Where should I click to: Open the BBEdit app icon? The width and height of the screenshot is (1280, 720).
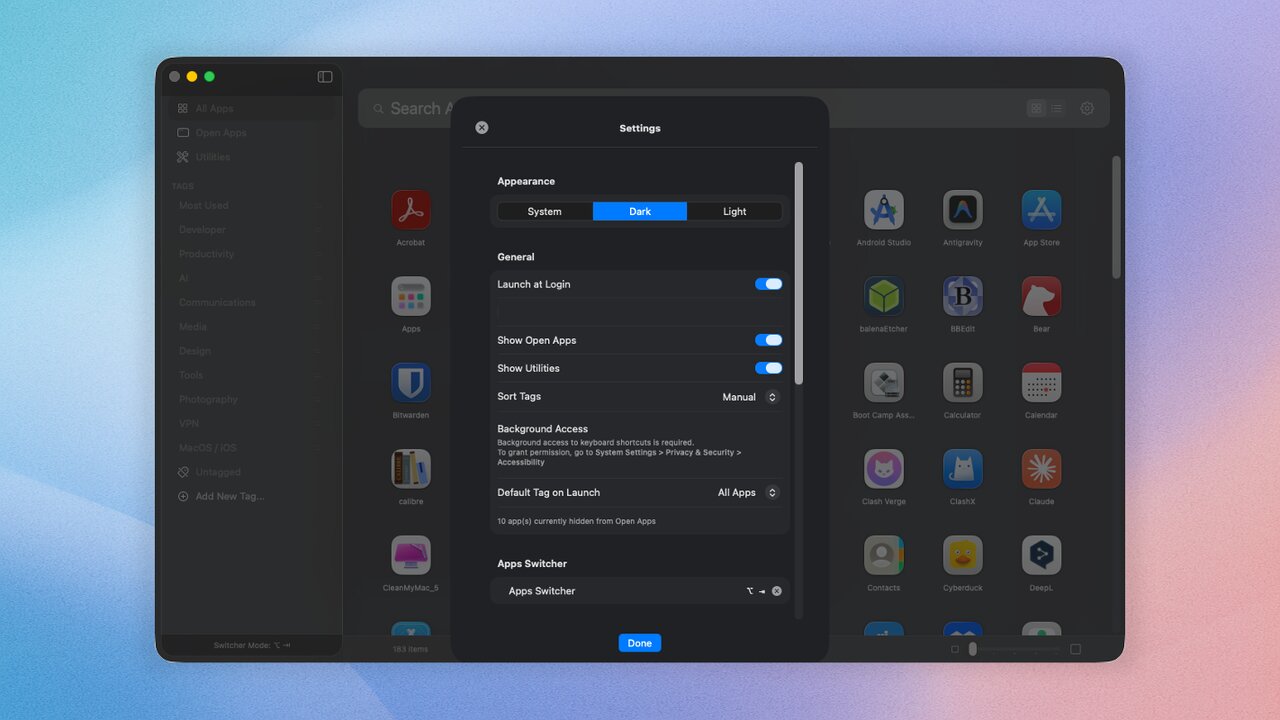pos(963,296)
